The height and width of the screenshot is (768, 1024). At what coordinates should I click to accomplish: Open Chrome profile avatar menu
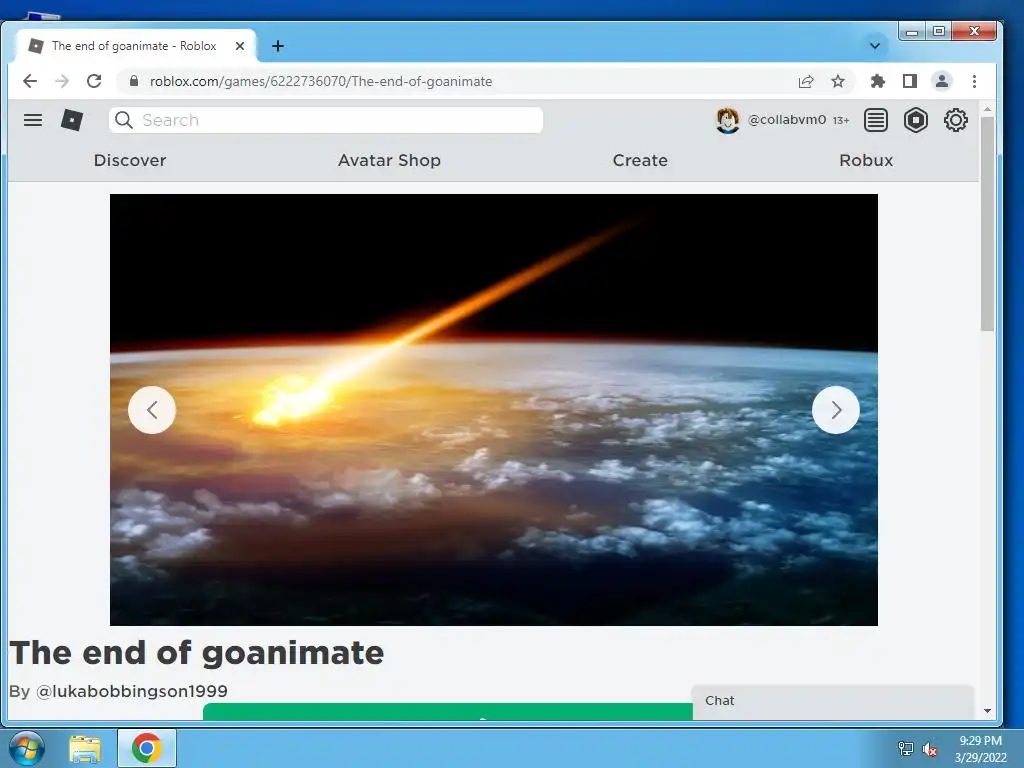[942, 81]
